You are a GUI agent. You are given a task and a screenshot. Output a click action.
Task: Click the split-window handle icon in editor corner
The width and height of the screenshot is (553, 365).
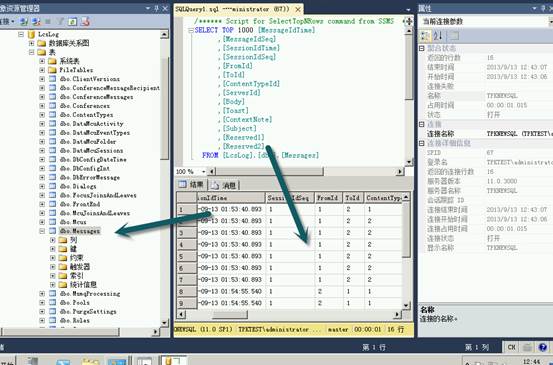point(408,22)
